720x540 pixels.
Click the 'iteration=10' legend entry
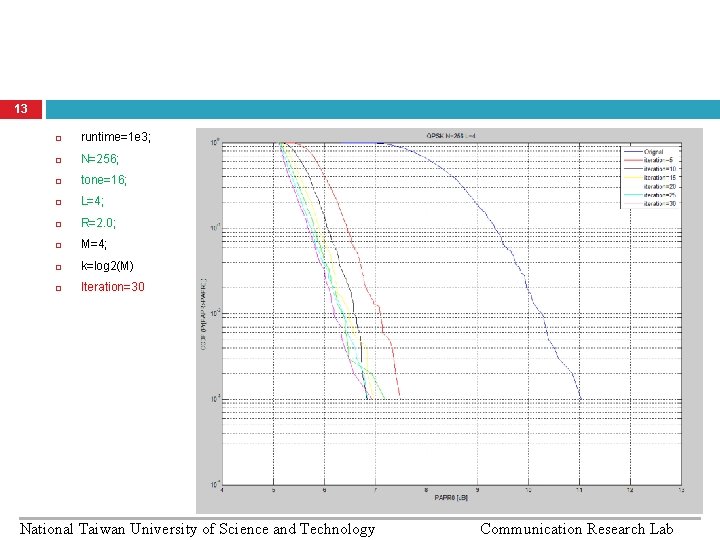click(x=650, y=169)
